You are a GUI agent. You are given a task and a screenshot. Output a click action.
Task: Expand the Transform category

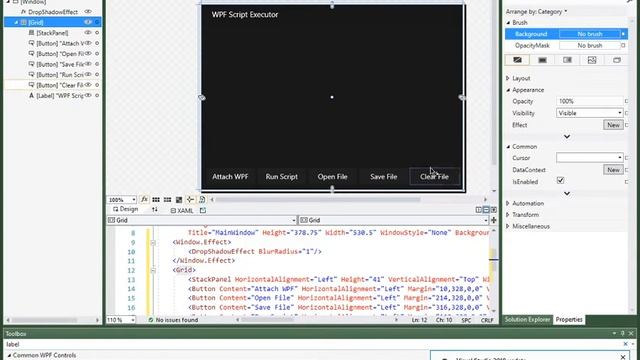(x=508, y=215)
